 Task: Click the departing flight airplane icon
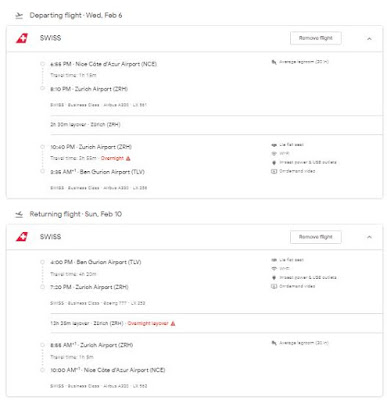pyautogui.click(x=19, y=16)
